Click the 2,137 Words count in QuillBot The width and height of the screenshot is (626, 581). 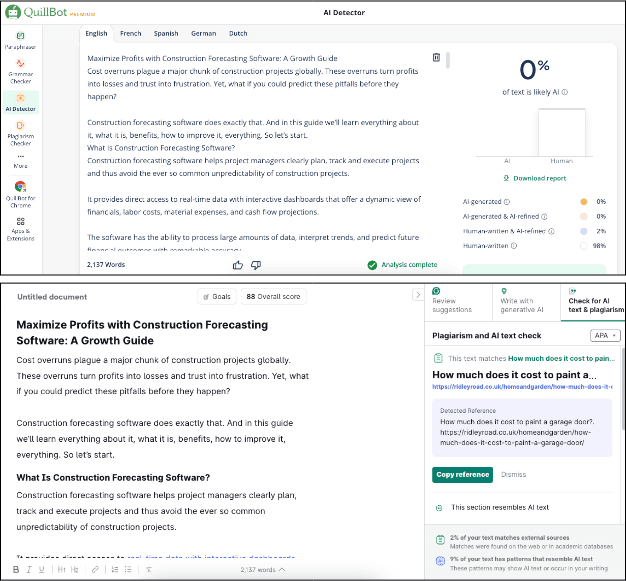(x=106, y=265)
